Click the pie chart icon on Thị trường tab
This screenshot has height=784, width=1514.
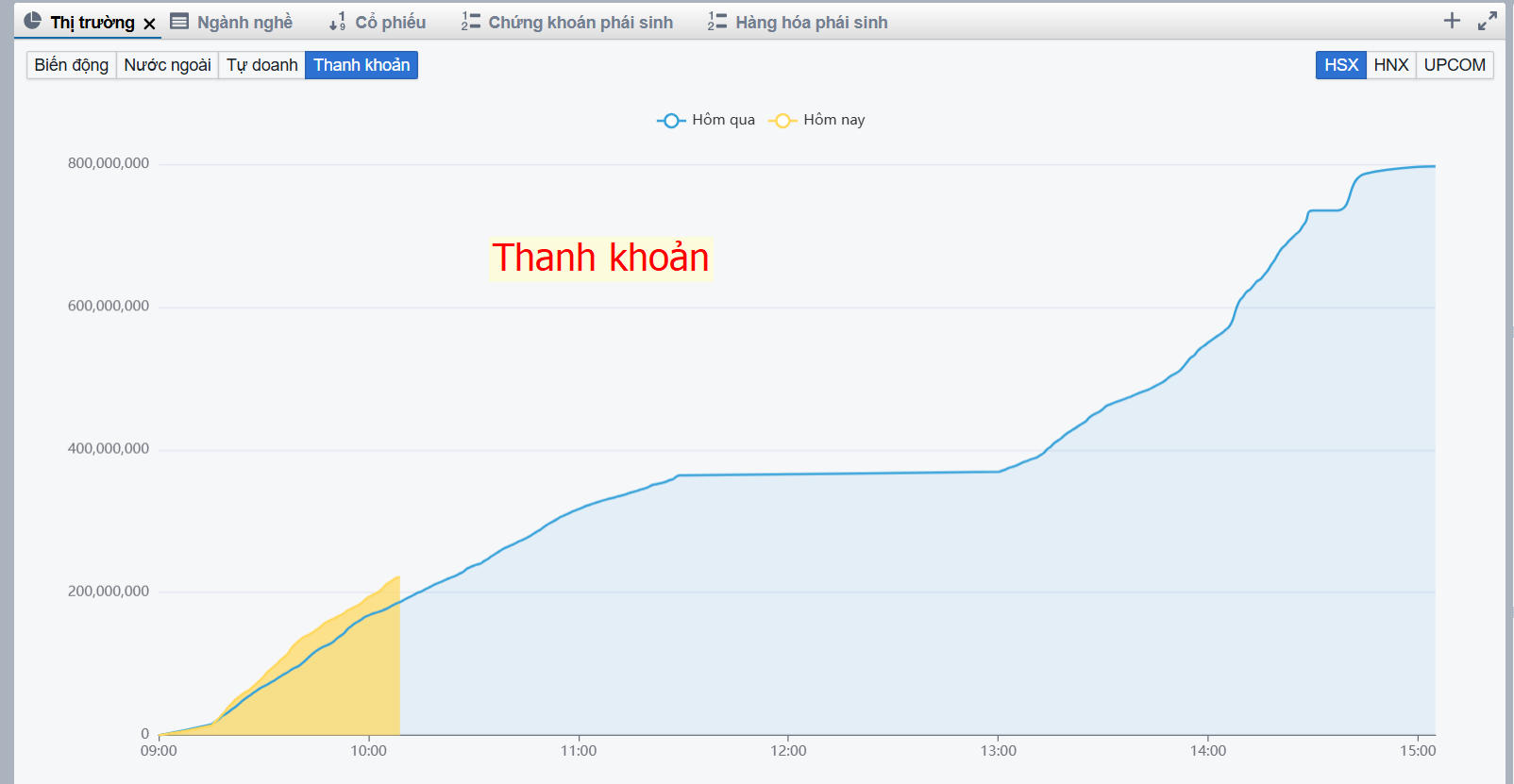coord(33,21)
